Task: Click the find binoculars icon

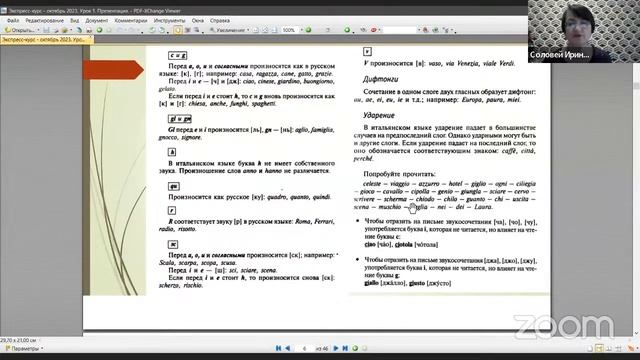Action: [x=425, y=30]
